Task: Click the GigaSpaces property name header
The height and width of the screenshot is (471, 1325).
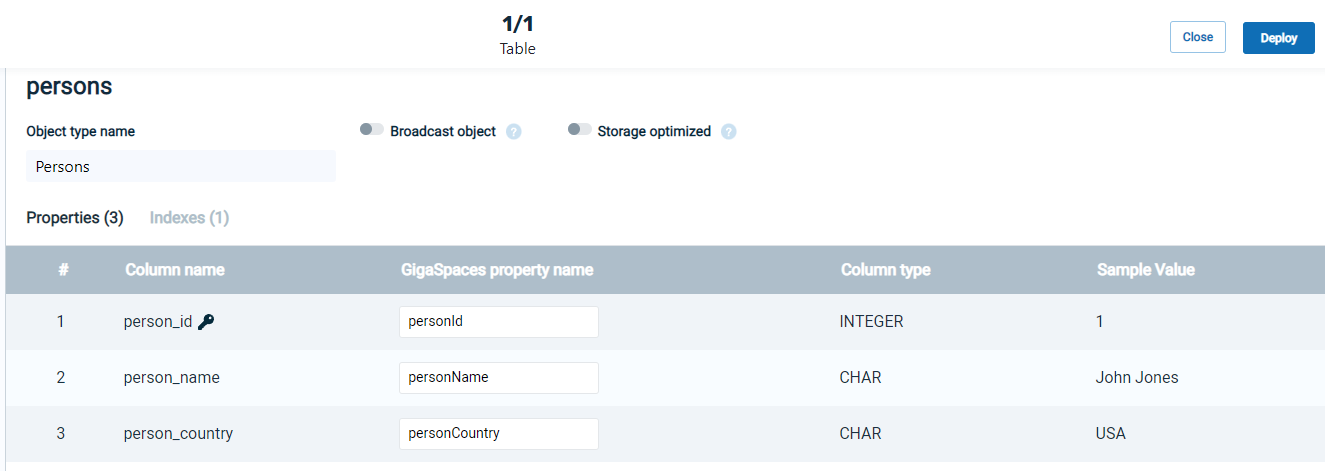Action: [x=497, y=270]
